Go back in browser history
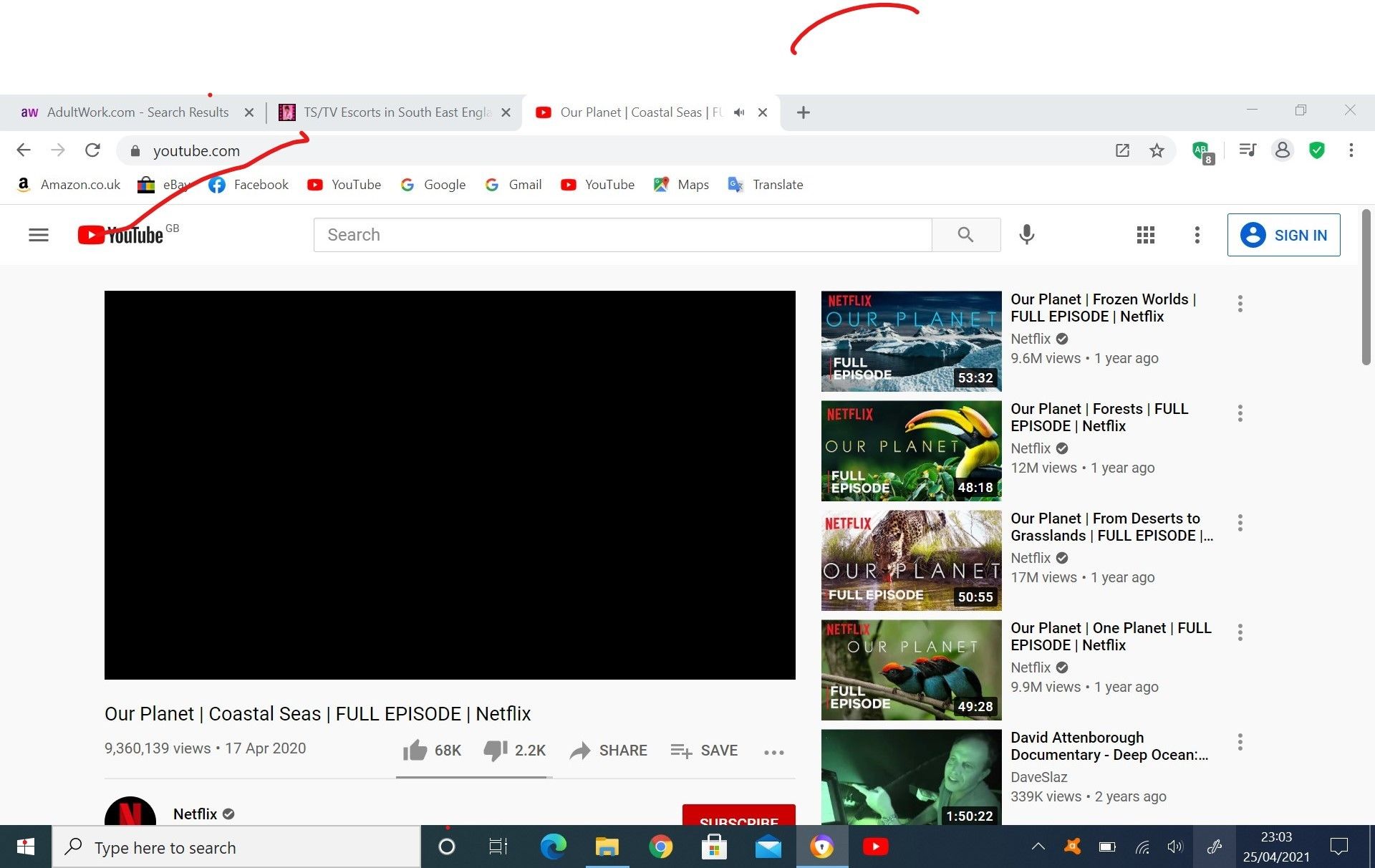The image size is (1375, 868). pyautogui.click(x=24, y=150)
